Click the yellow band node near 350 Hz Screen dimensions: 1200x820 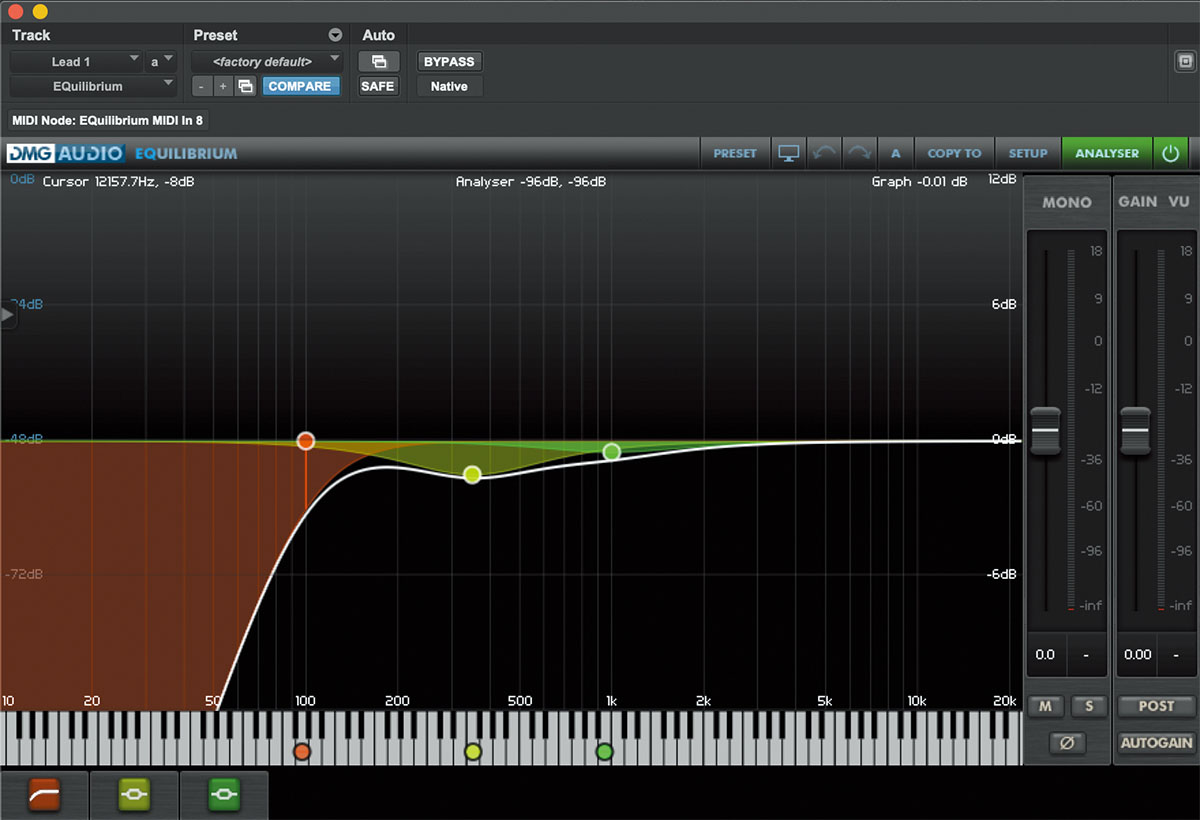[x=473, y=474]
